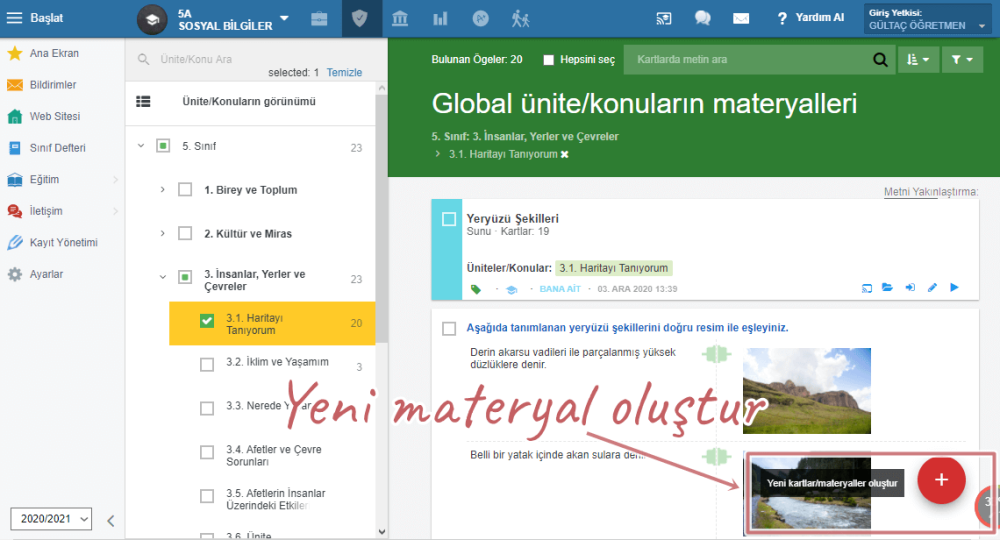Open the bar chart statistics icon
Viewport: 1000px width, 540px height.
pyautogui.click(x=440, y=19)
